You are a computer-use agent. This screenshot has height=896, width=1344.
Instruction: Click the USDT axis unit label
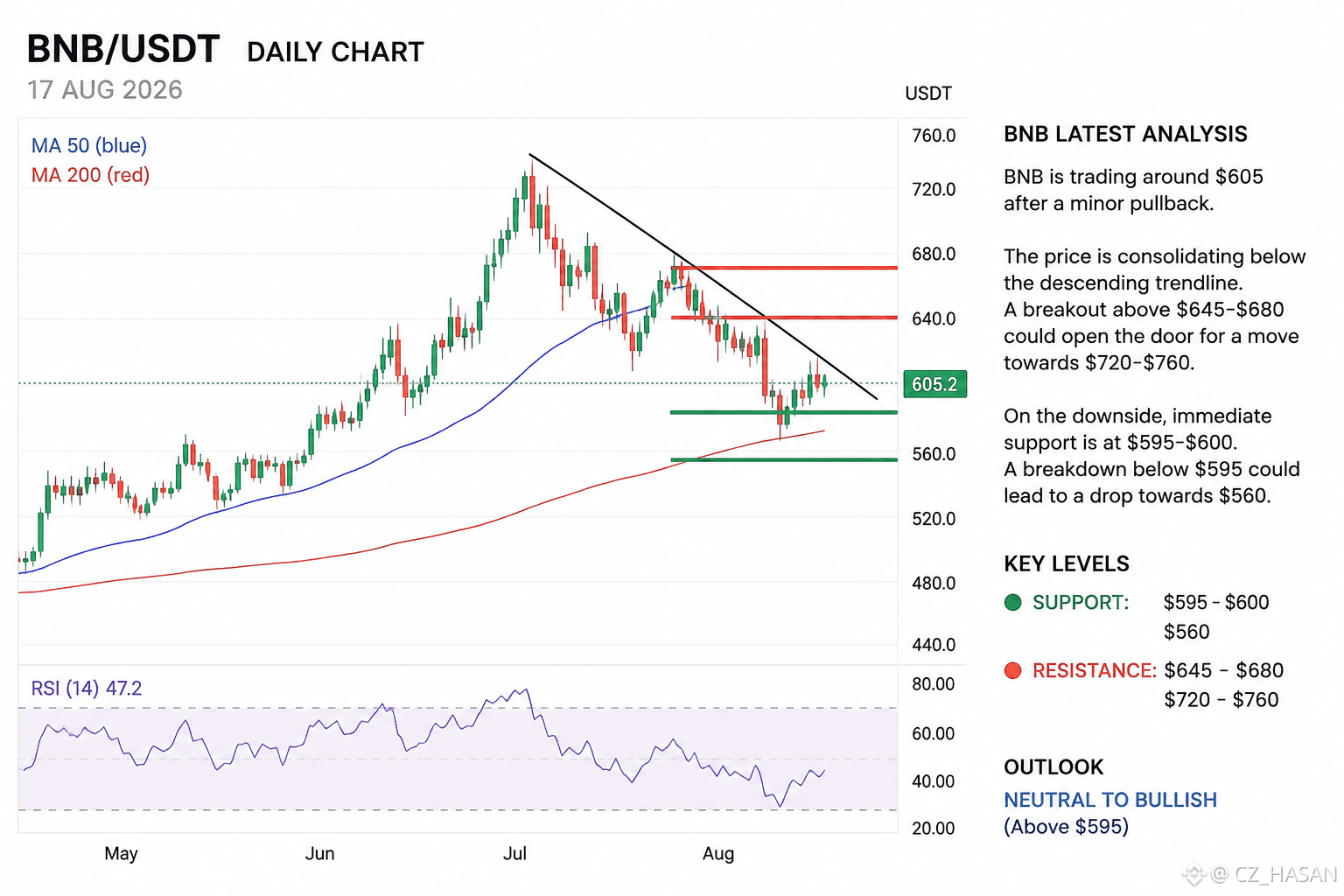[x=928, y=94]
